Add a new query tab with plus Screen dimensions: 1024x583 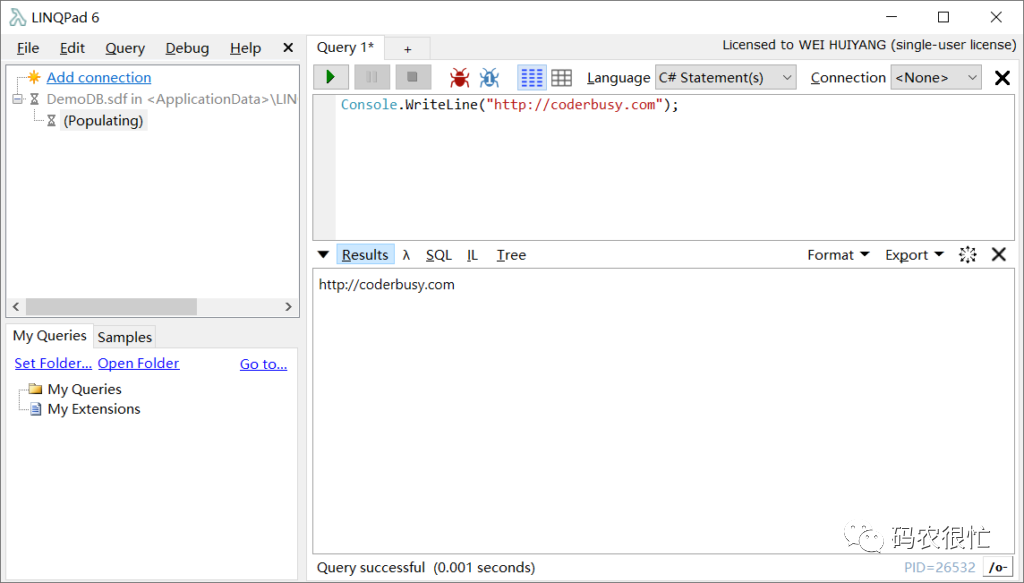point(408,49)
